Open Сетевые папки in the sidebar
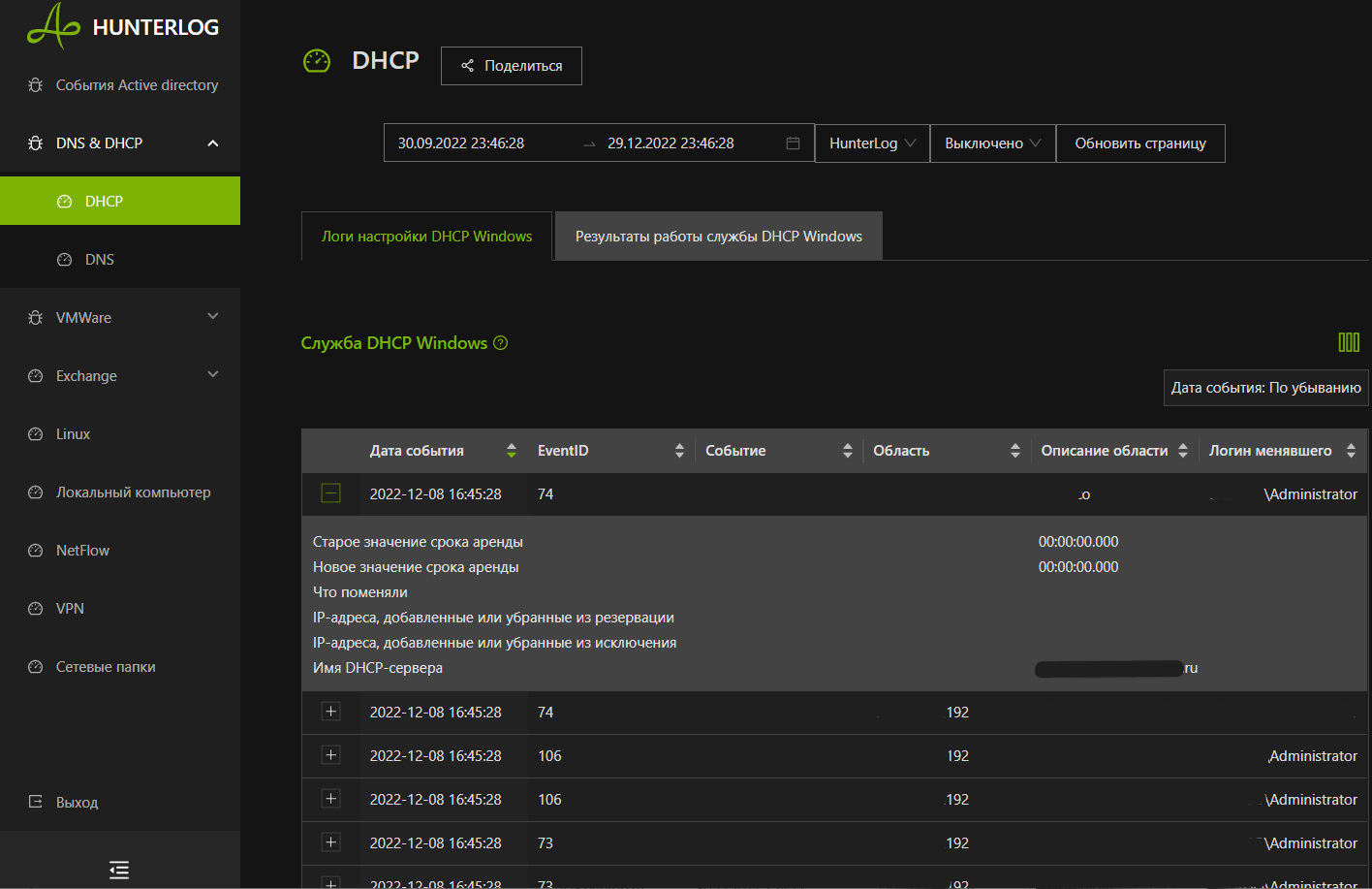 click(120, 667)
